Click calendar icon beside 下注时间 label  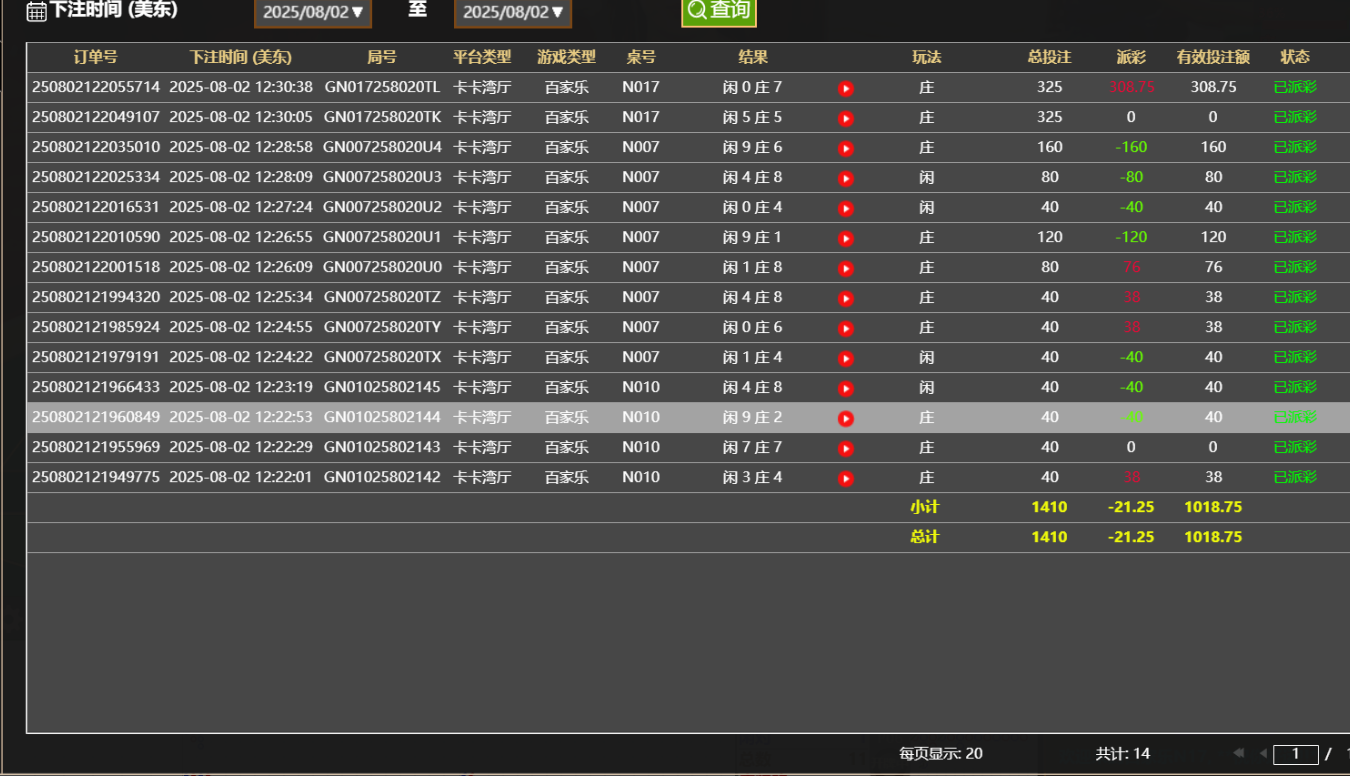[36, 11]
